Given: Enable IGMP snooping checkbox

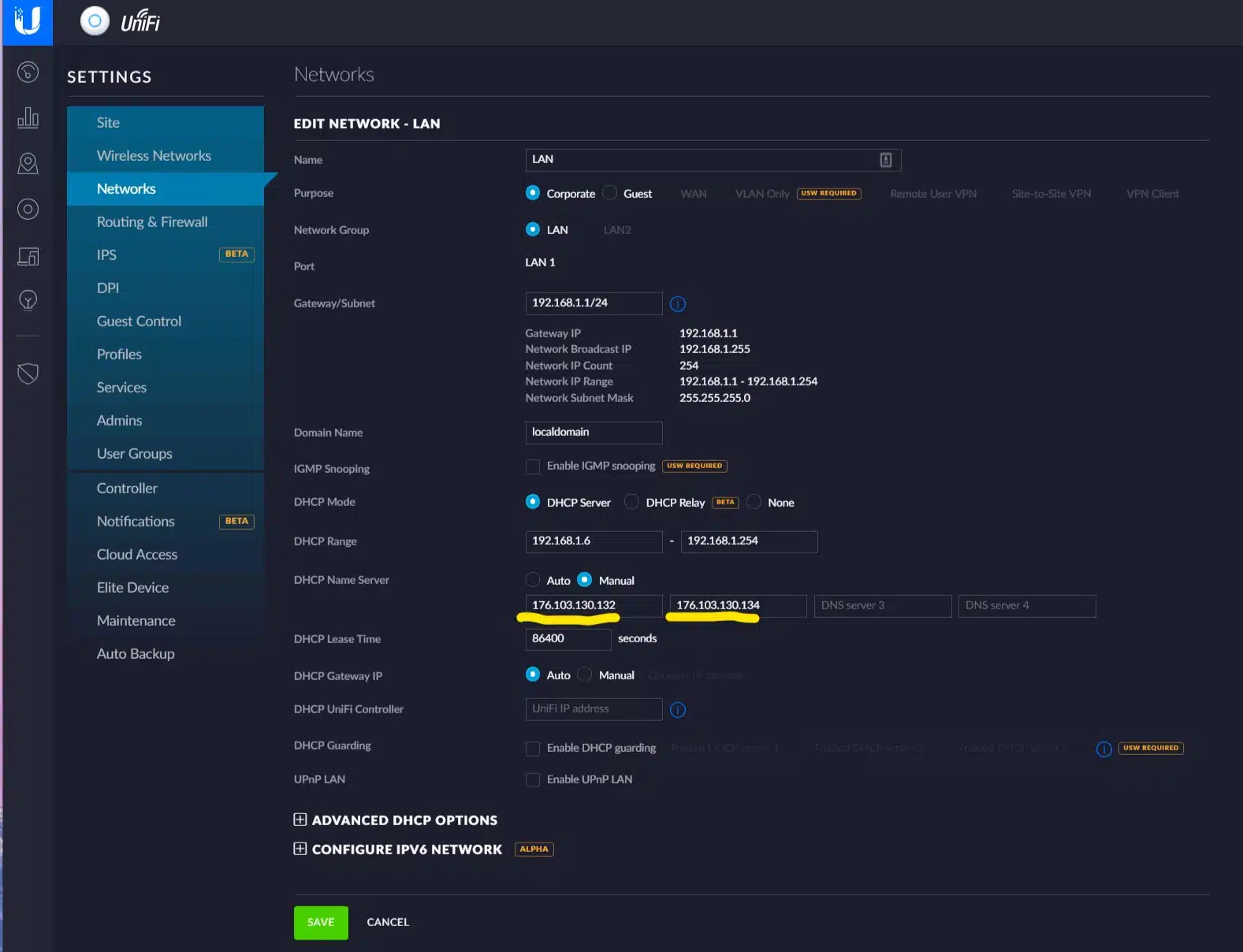Looking at the screenshot, I should 533,467.
